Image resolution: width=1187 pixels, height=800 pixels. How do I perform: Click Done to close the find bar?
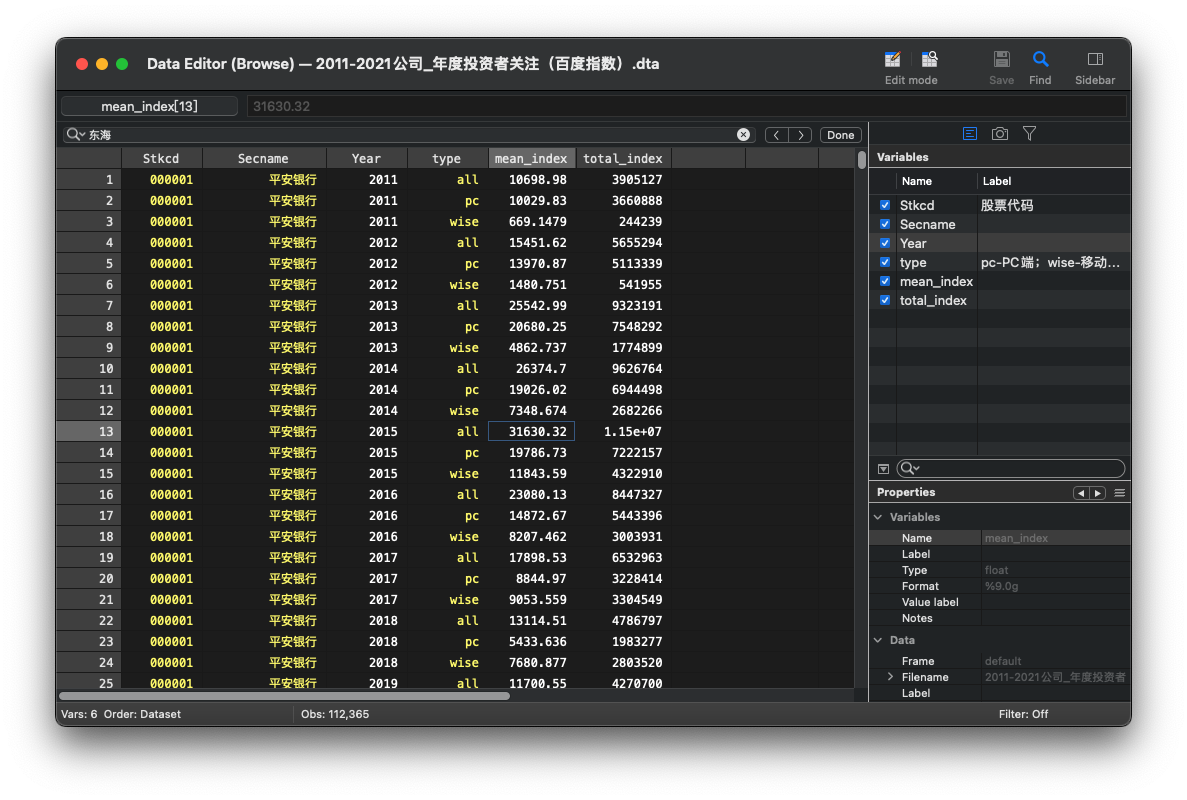[840, 135]
